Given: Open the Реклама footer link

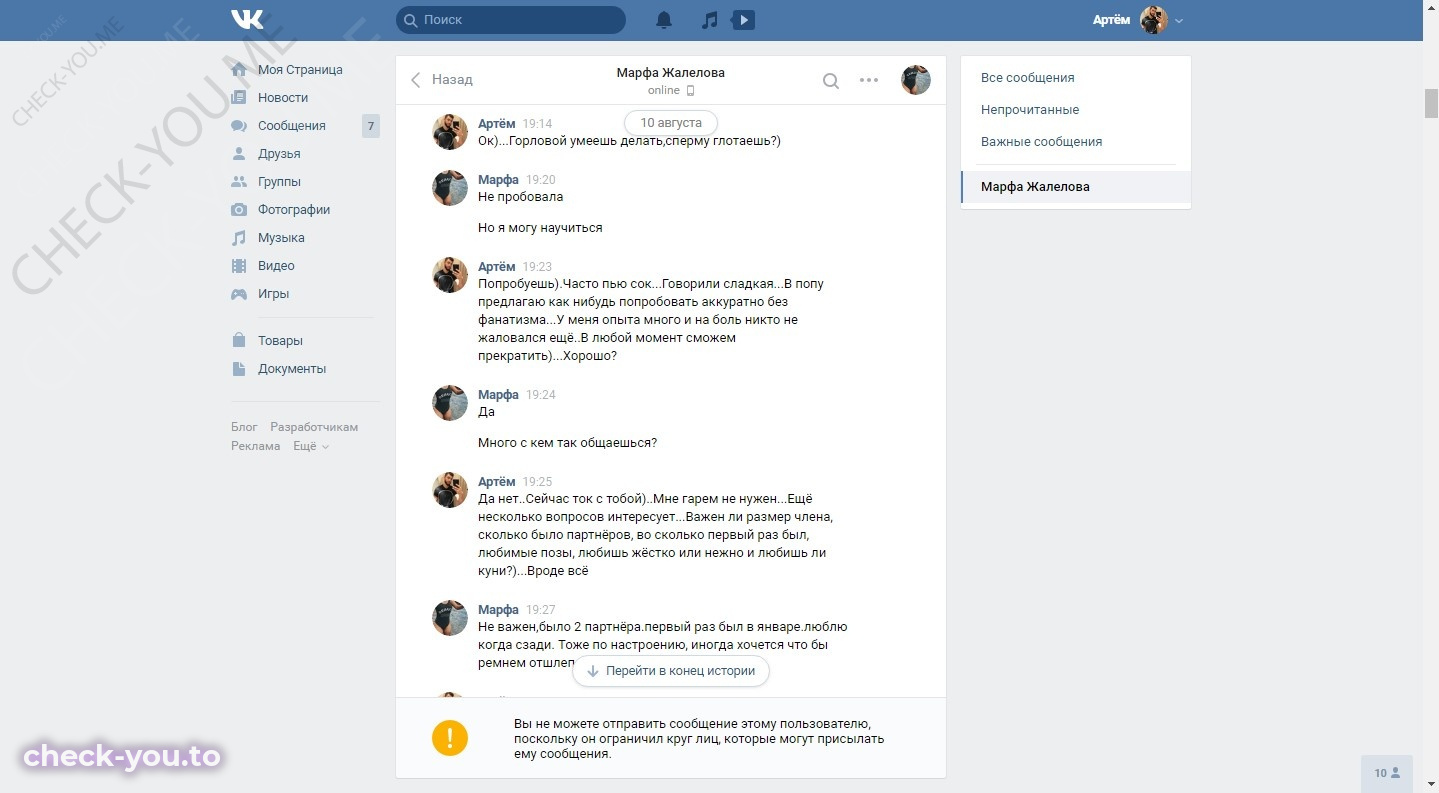Looking at the screenshot, I should [256, 446].
